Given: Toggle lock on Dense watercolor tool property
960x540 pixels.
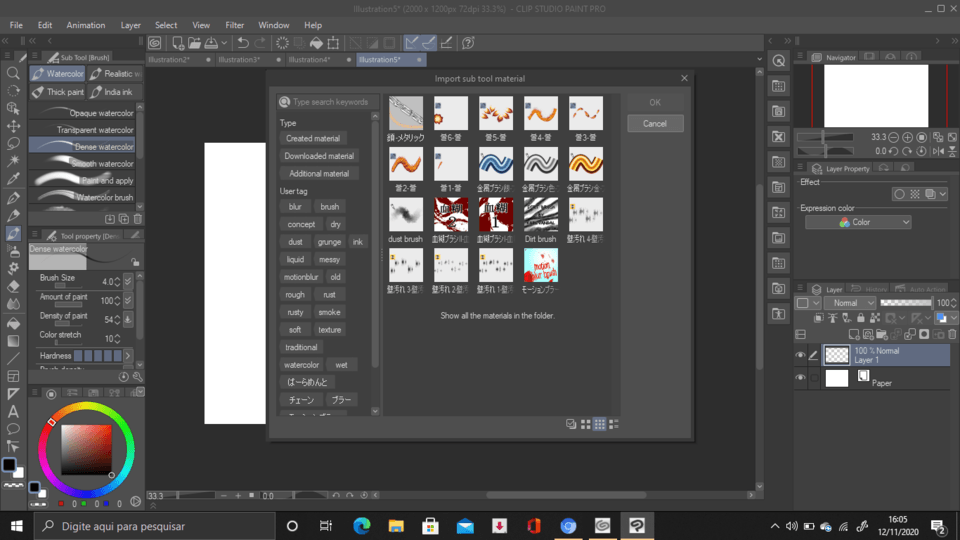Looking at the screenshot, I should coord(135,262).
